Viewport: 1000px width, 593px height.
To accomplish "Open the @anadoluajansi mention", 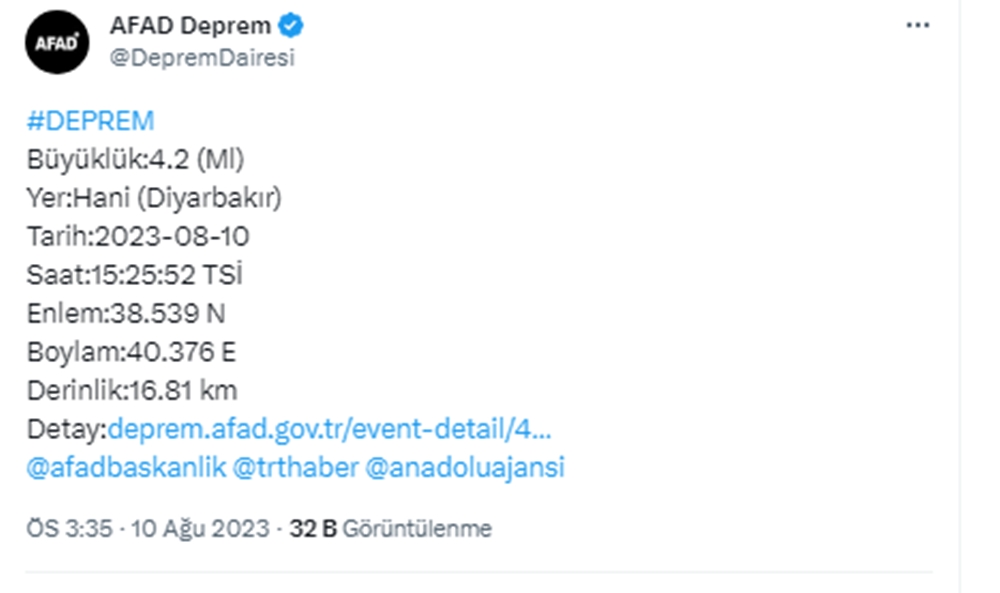I will click(465, 467).
